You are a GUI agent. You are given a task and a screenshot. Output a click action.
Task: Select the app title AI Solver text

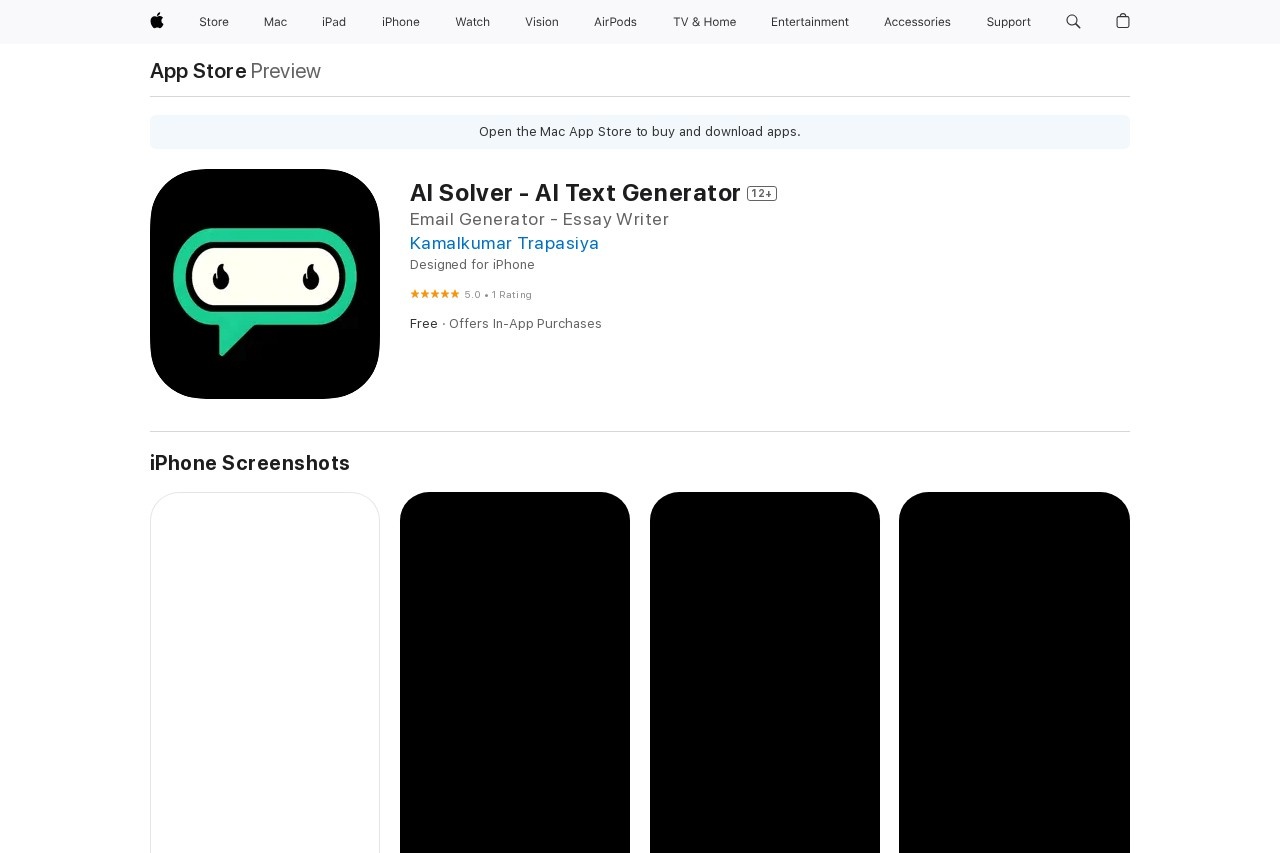coord(575,193)
